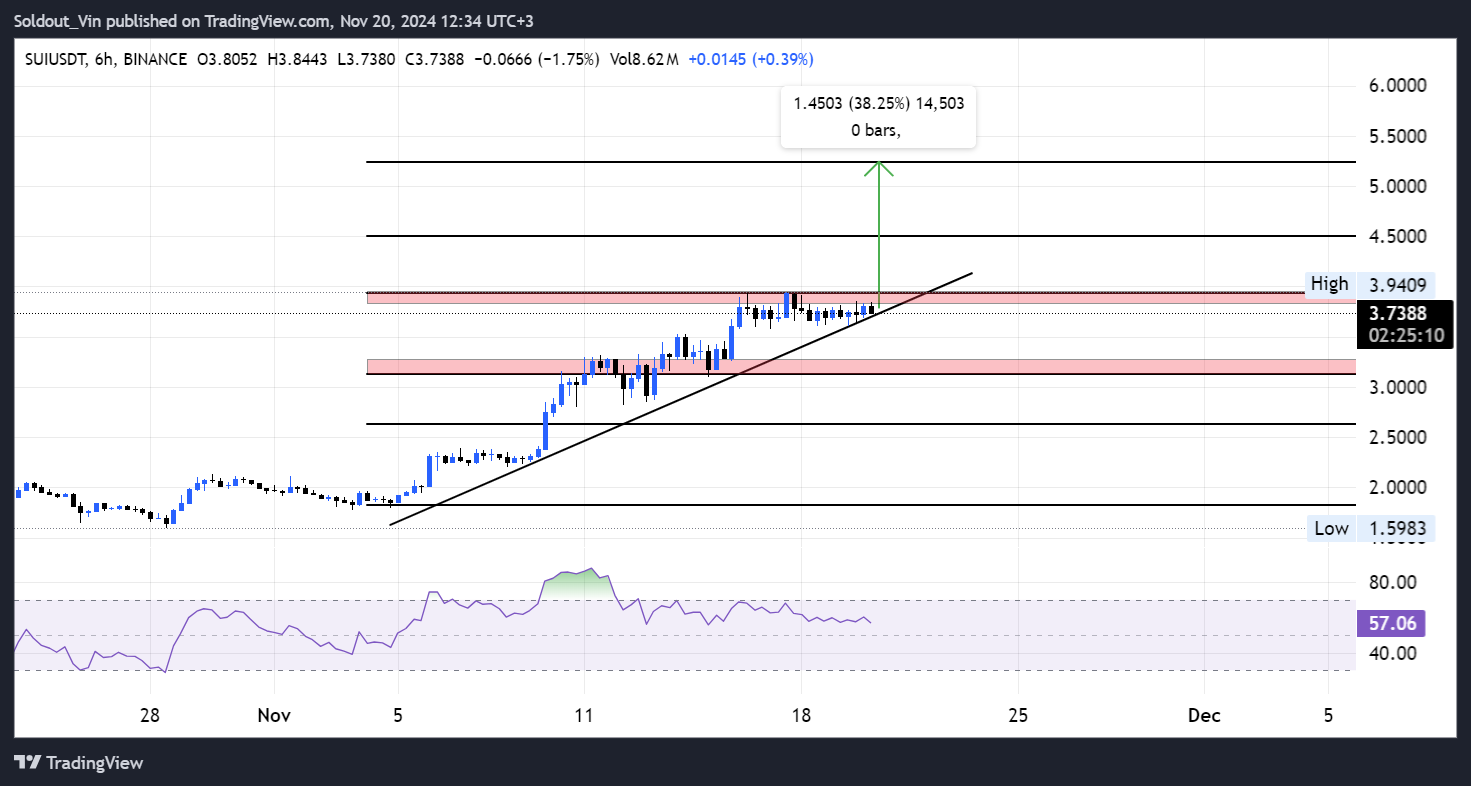The image size is (1471, 786).
Task: Click the High marker label
Action: click(x=1330, y=283)
